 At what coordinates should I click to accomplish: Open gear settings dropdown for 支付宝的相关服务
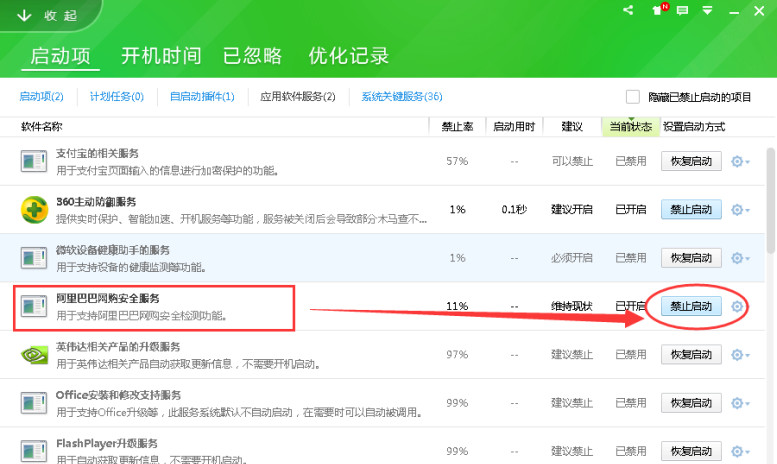[740, 161]
